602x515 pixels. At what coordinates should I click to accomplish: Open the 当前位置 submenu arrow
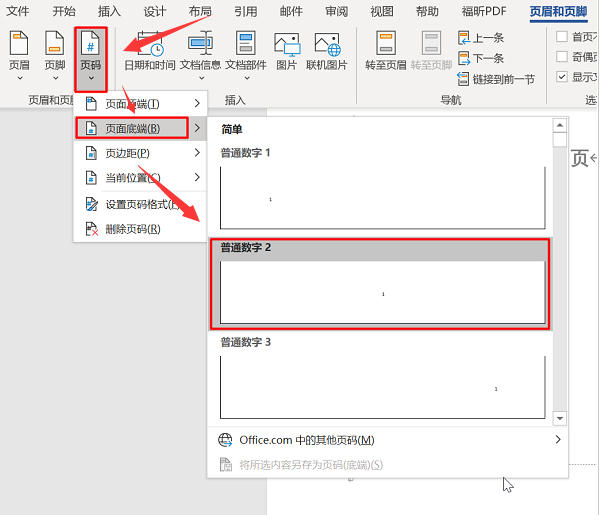(x=197, y=177)
